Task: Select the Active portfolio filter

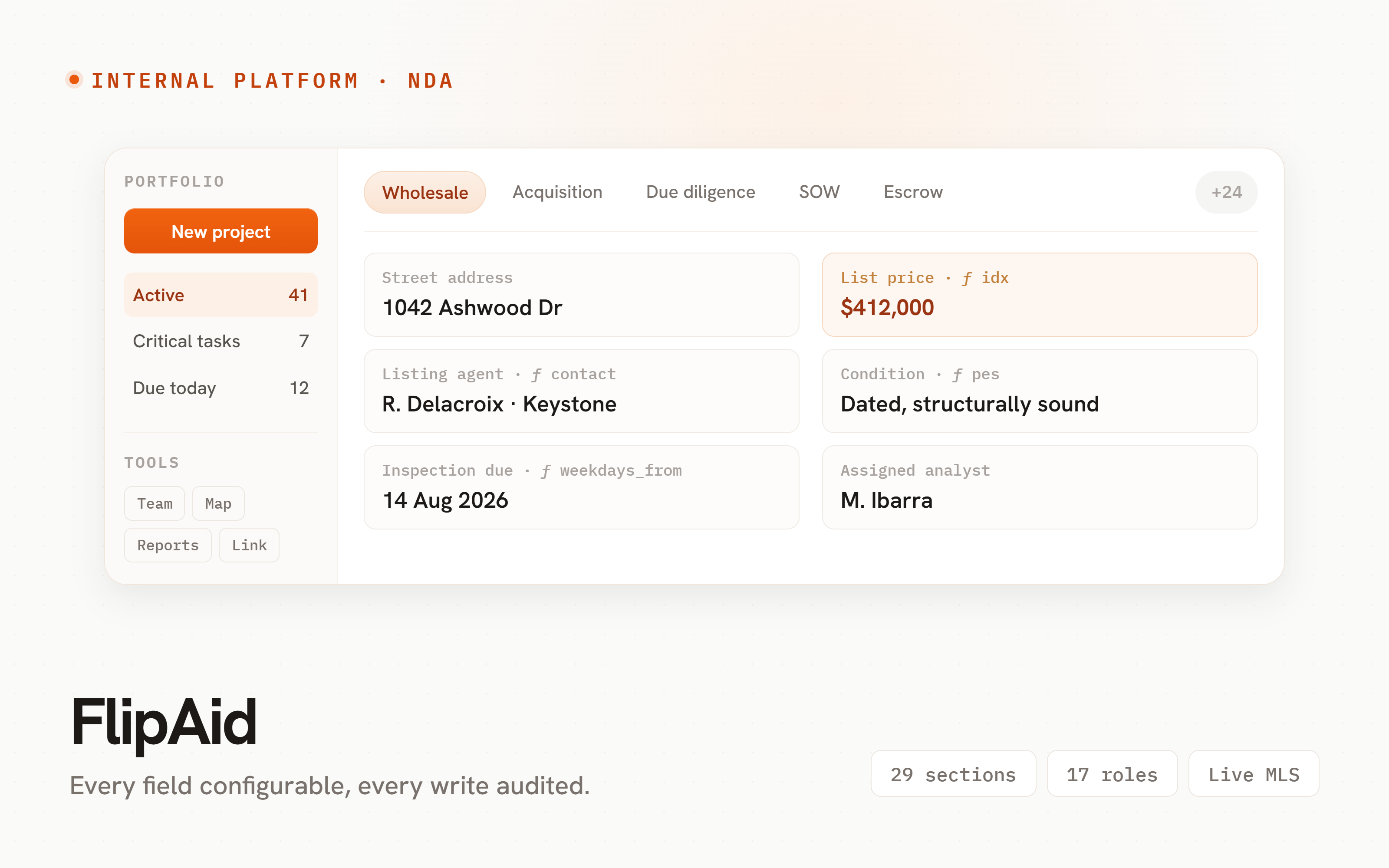Action: pyautogui.click(x=221, y=295)
